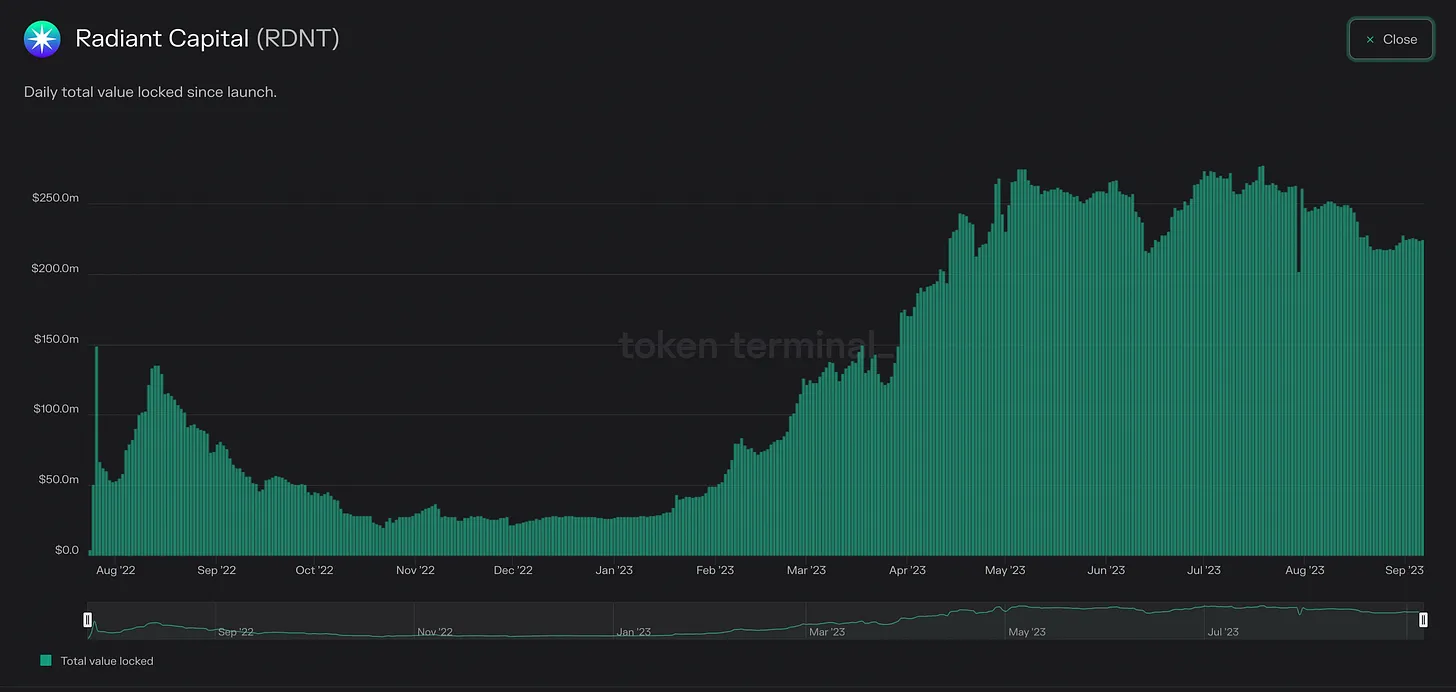Toggle the Total value locked legend square
Screen dimensions: 1456x692
45,661
